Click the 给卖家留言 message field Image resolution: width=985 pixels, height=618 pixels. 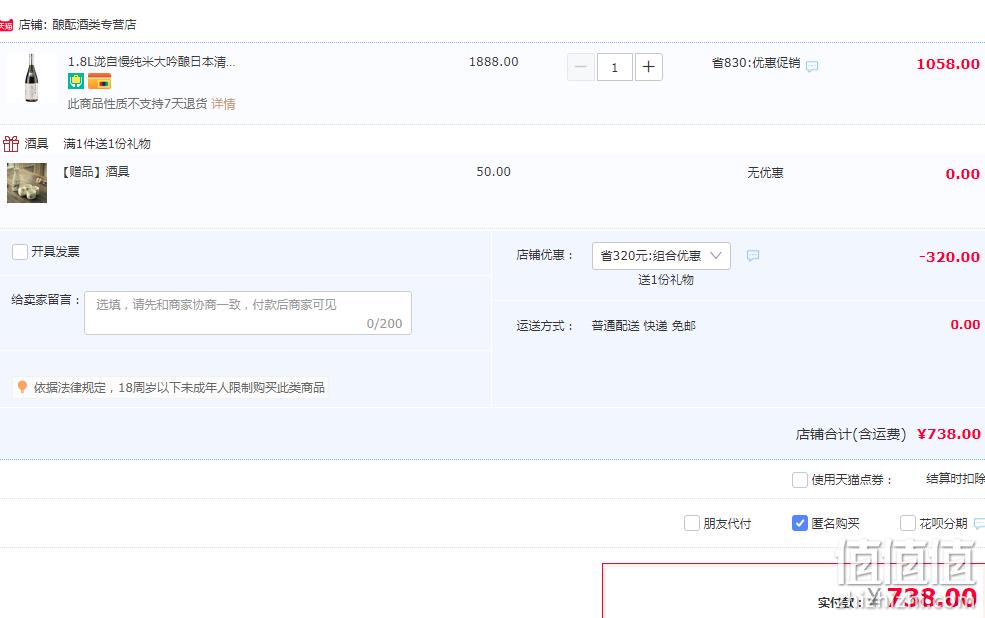(x=248, y=313)
